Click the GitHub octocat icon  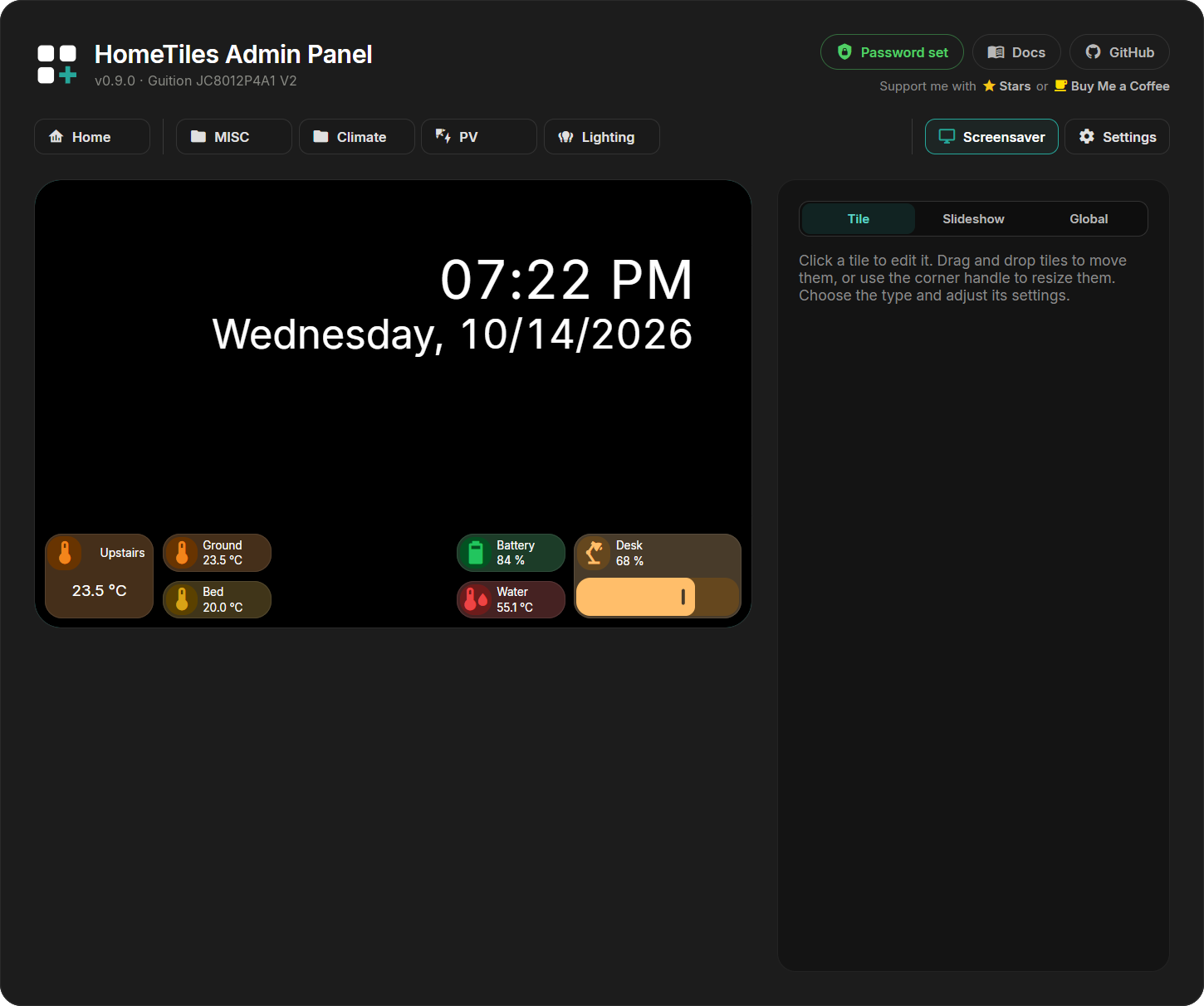pyautogui.click(x=1093, y=52)
